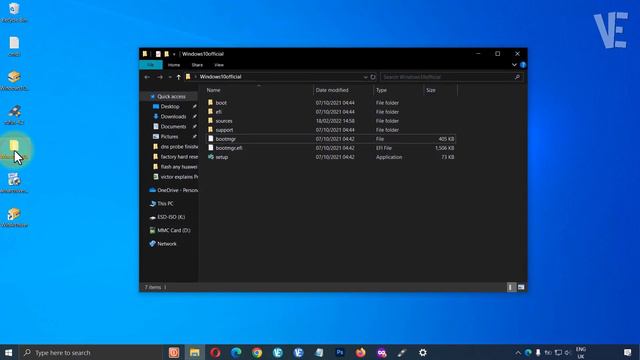Image resolution: width=640 pixels, height=360 pixels.
Task: Open the Help icon in Explorer
Action: (x=523, y=65)
